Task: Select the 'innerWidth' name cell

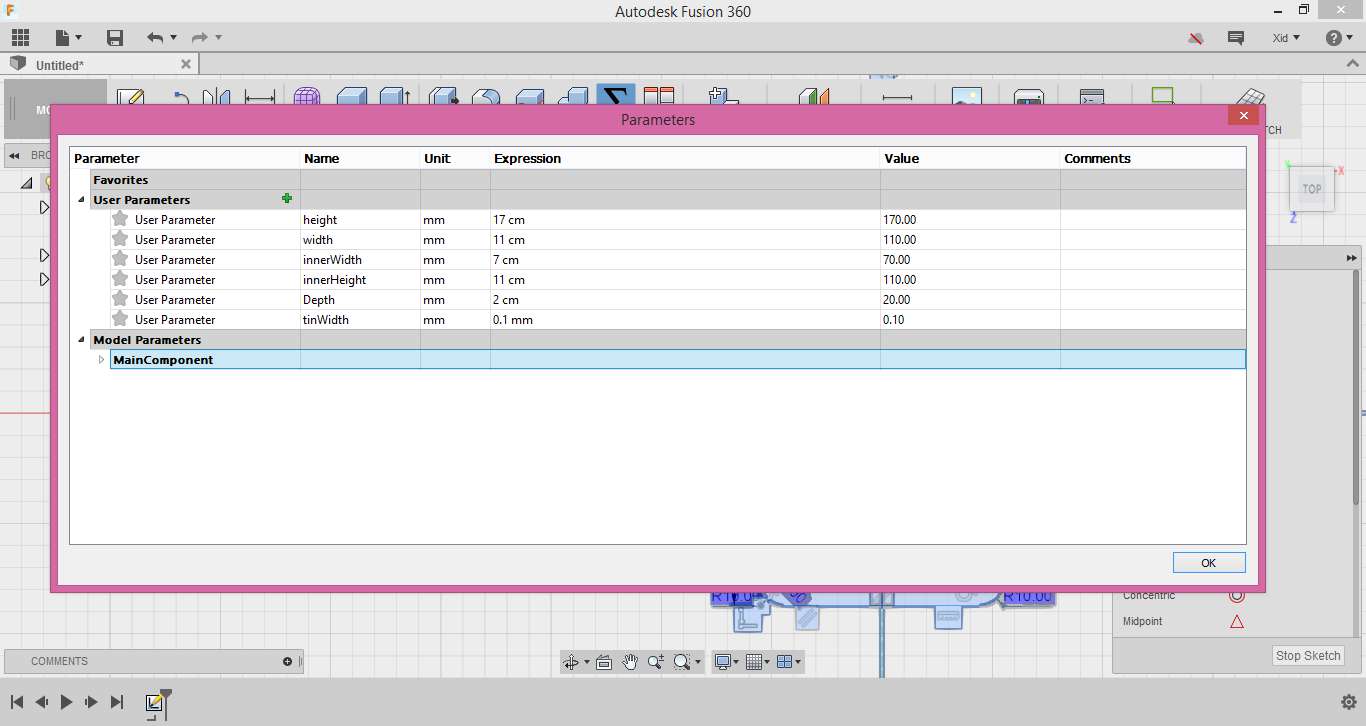Action: [360, 259]
